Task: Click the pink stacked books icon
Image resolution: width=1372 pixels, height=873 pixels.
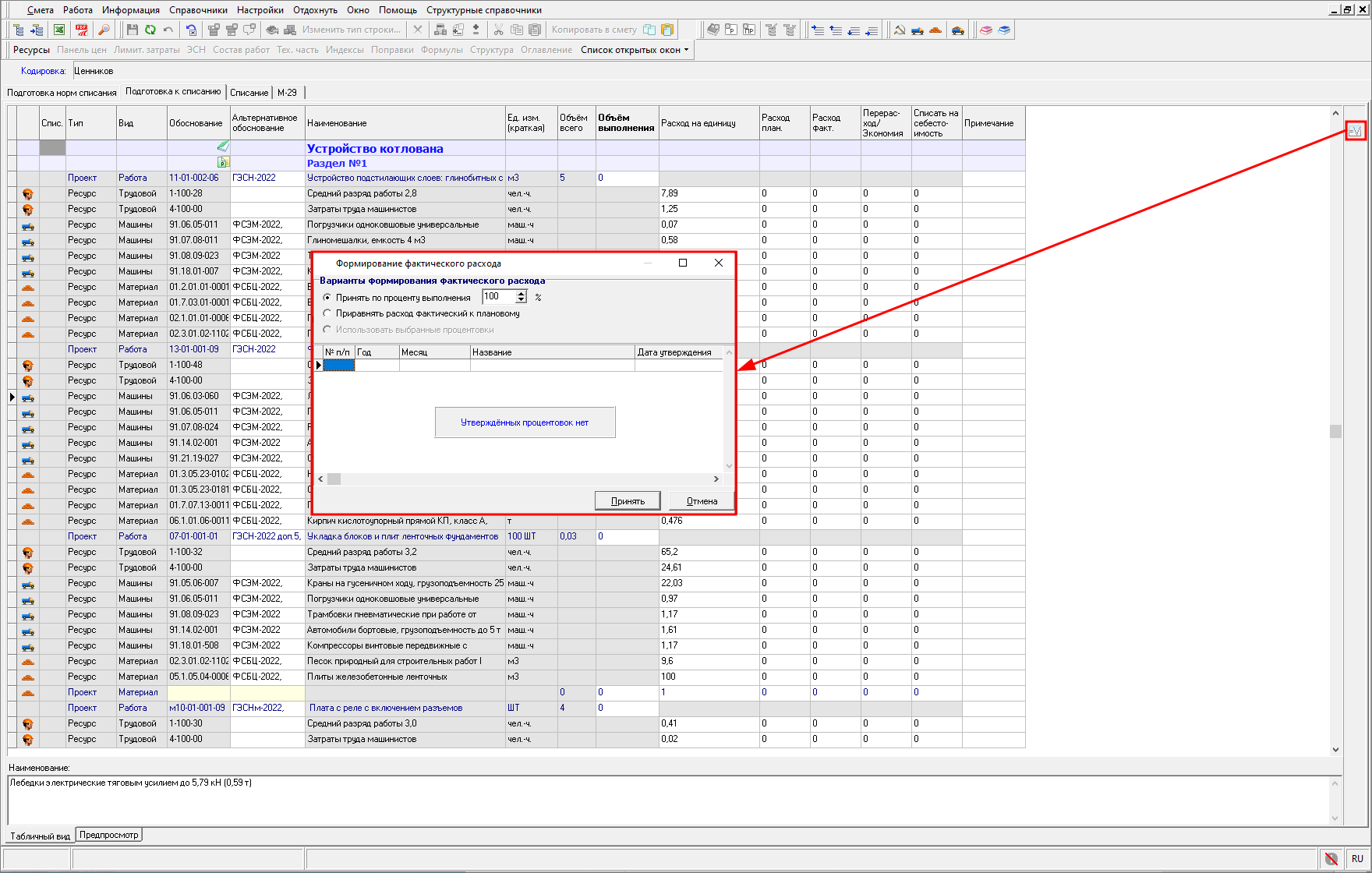Action: point(986,30)
